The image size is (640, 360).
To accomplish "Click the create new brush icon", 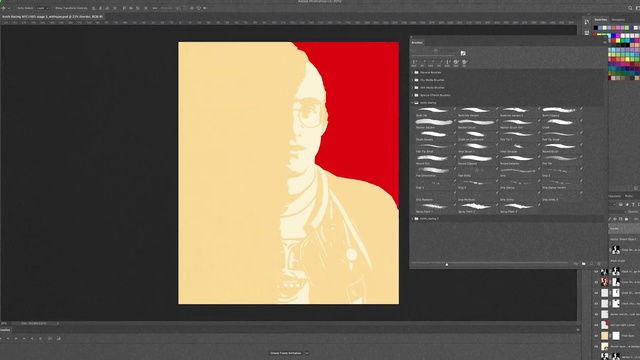I will pyautogui.click(x=591, y=264).
